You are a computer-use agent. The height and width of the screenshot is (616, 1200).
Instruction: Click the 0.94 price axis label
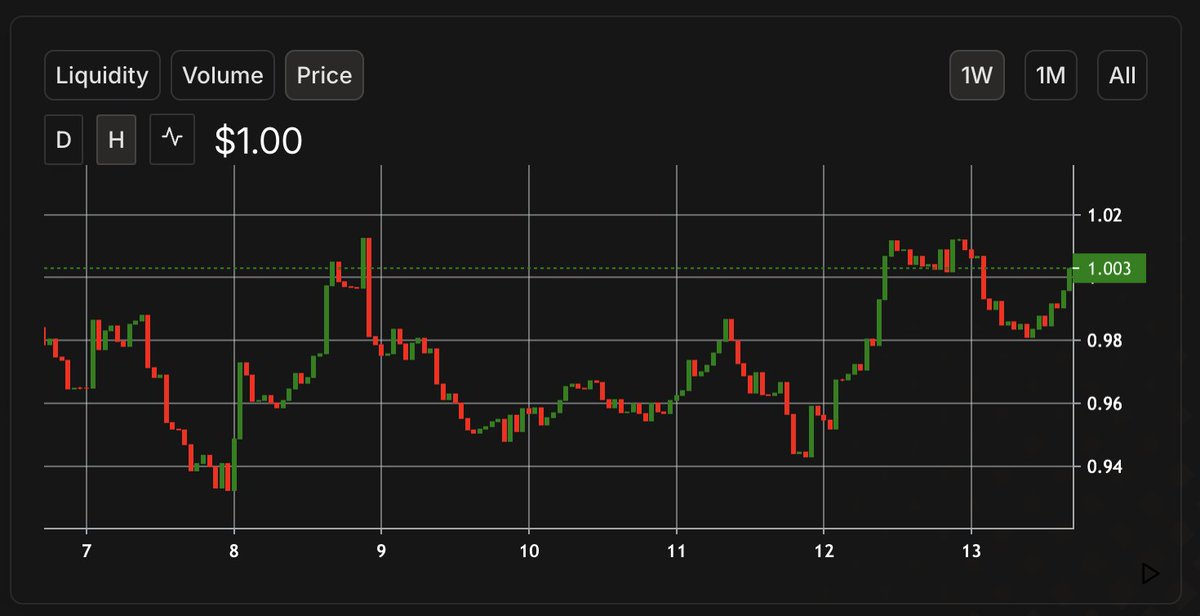click(1103, 467)
